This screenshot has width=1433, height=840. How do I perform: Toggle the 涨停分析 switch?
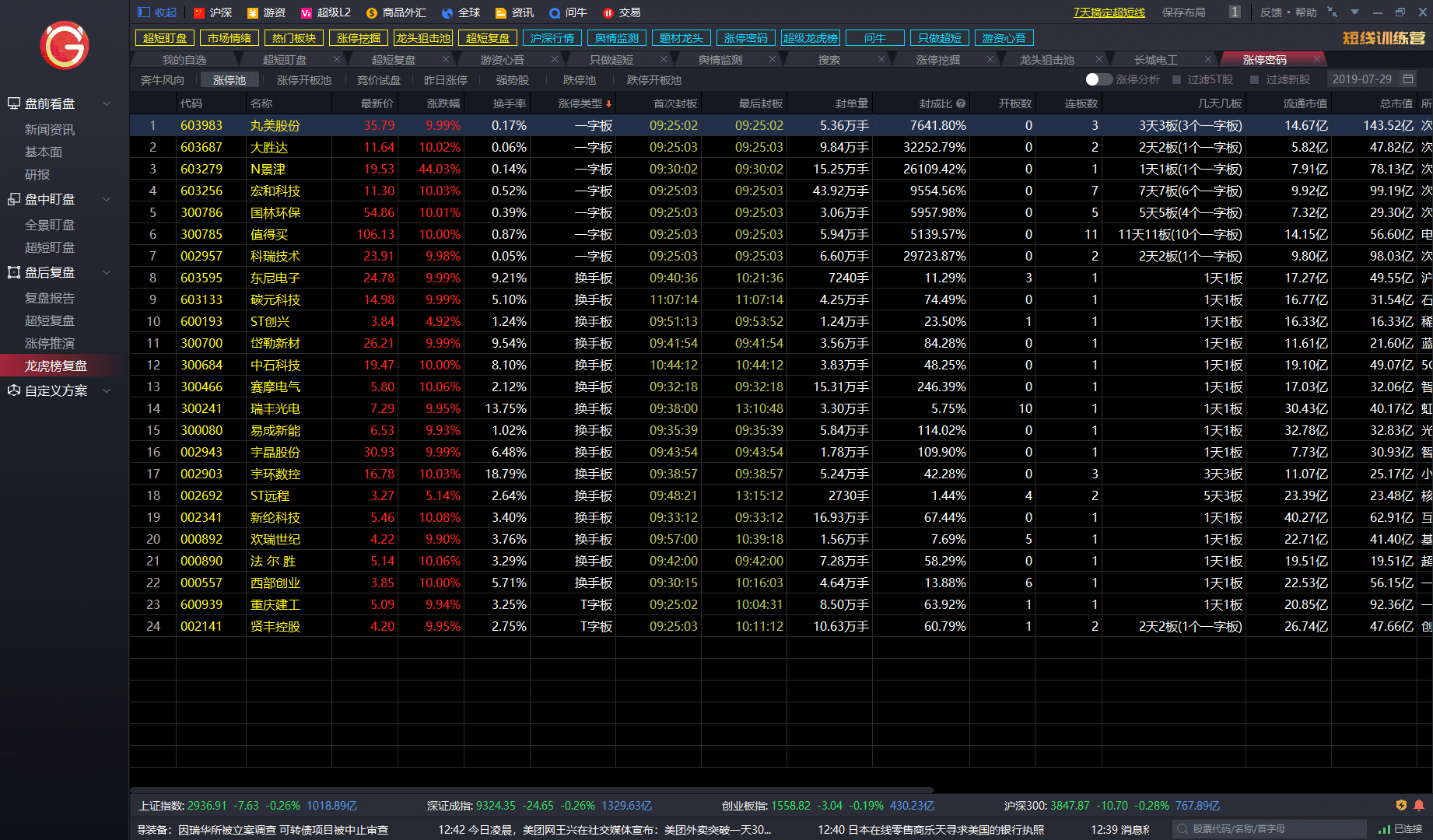pos(1098,79)
